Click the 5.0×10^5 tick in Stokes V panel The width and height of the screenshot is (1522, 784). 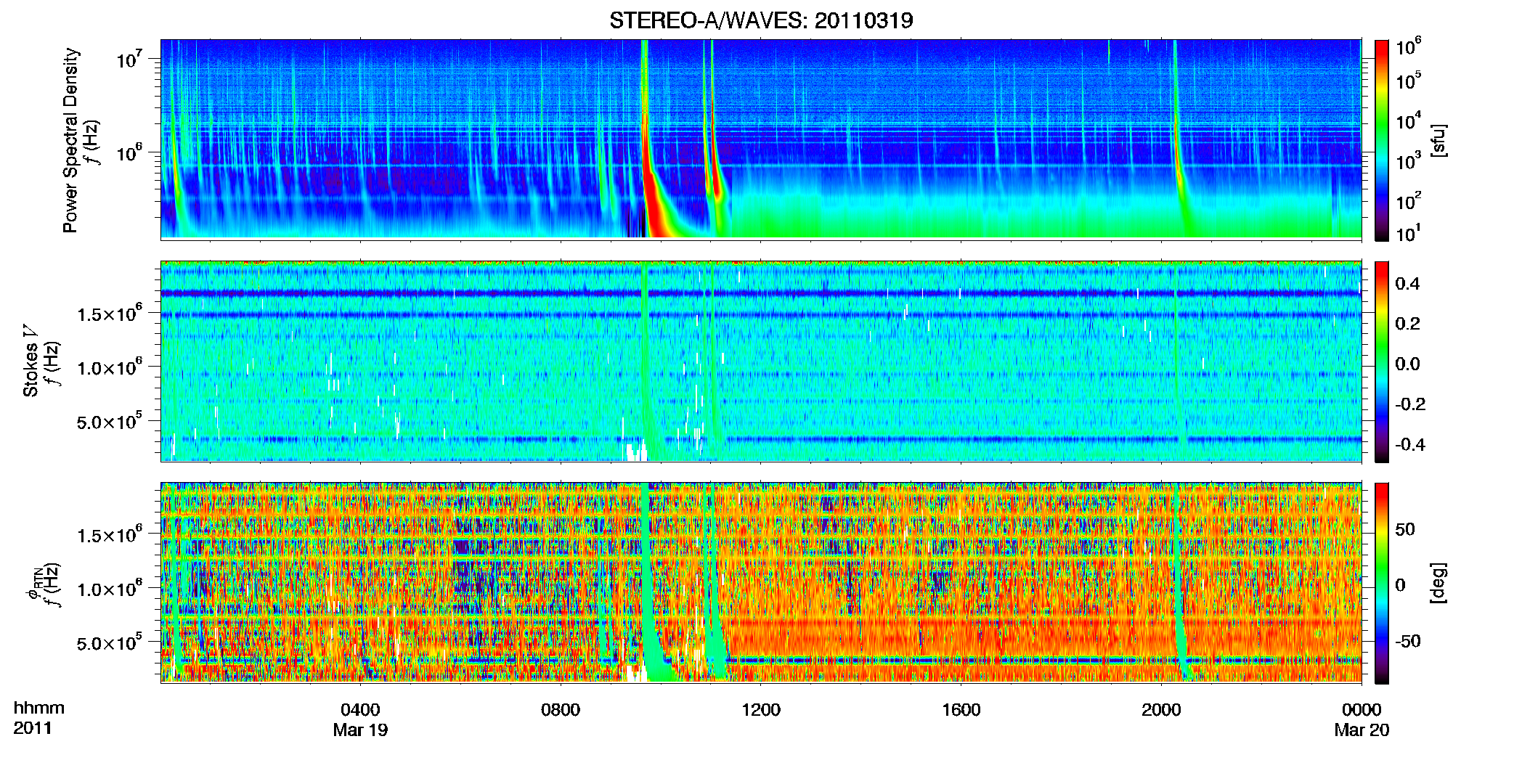(x=109, y=420)
